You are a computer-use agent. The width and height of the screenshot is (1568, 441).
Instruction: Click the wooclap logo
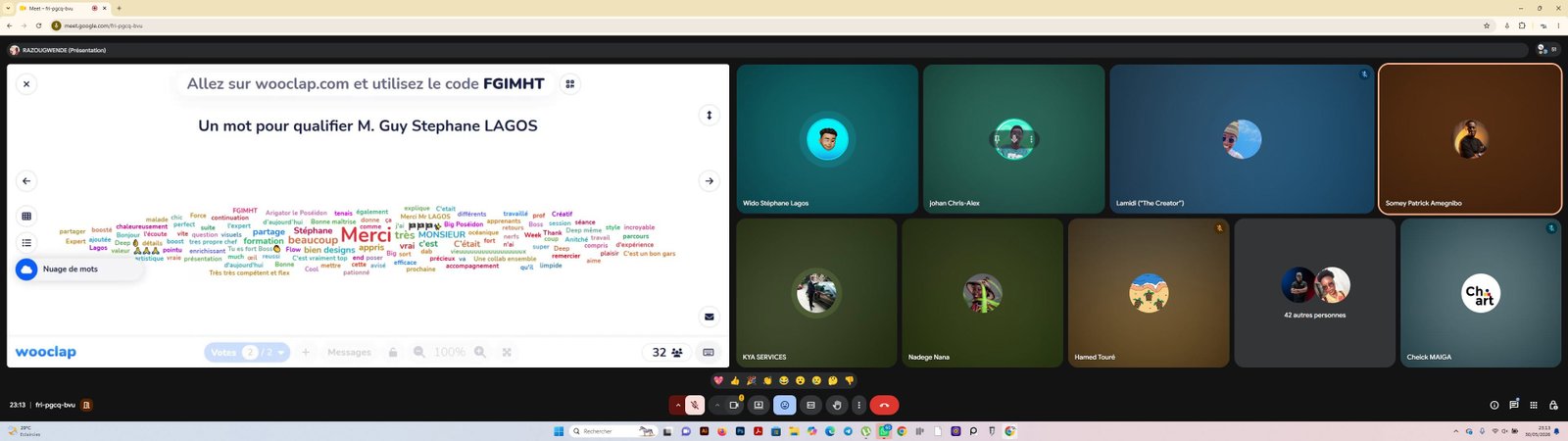45,352
